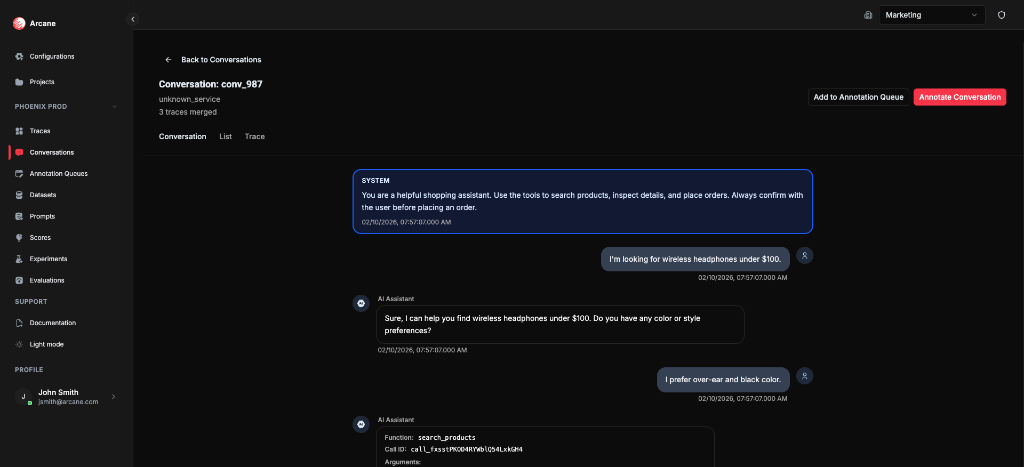Screen dimensions: 1024x467
Task: Click AI Assistant avatar beside color preferences reply
Action: (x=360, y=303)
